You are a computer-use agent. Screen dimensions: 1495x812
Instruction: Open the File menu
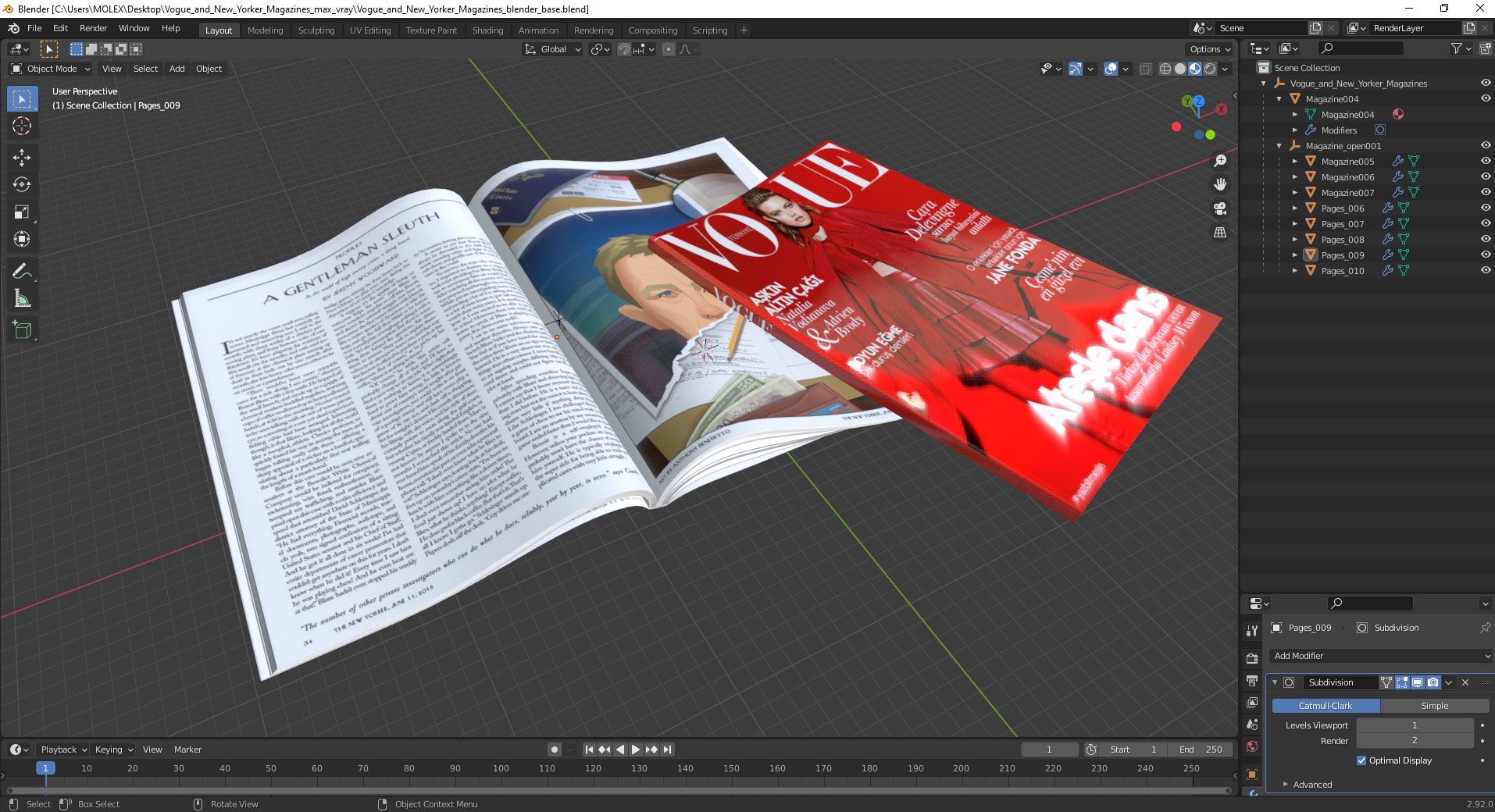click(x=34, y=28)
